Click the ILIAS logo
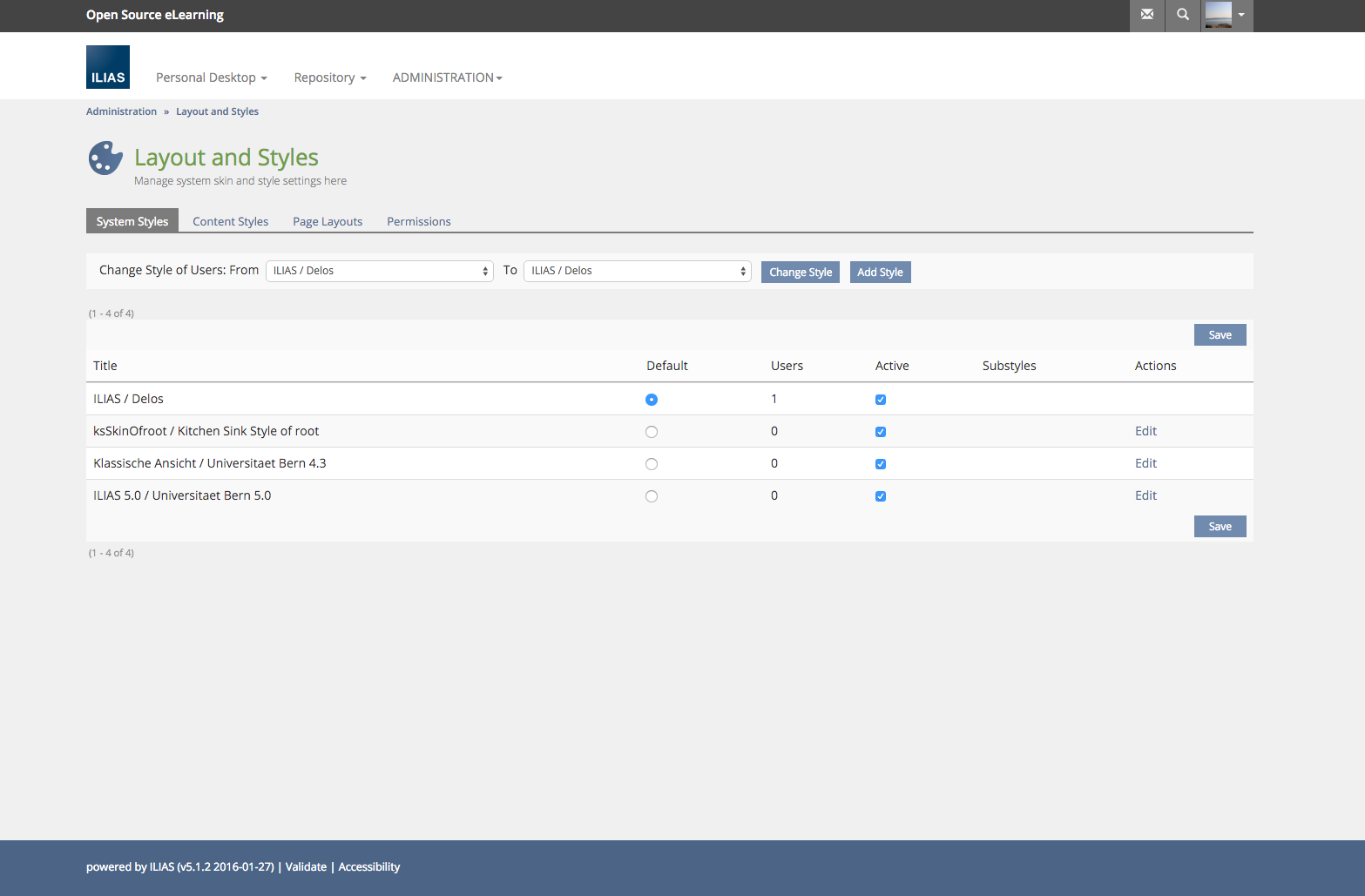1365x896 pixels. (x=108, y=67)
